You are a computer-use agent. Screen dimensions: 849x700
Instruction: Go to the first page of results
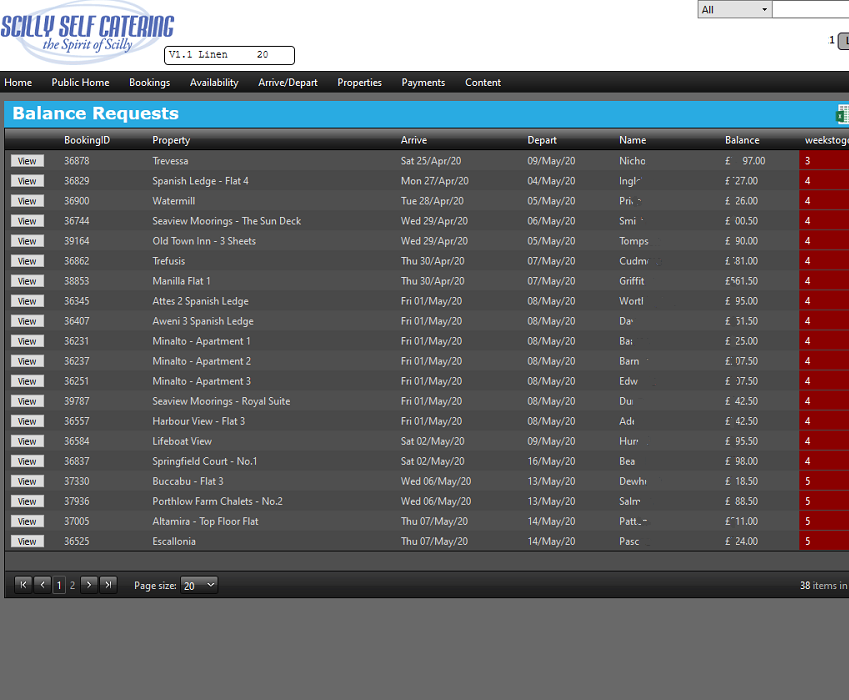coord(23,585)
